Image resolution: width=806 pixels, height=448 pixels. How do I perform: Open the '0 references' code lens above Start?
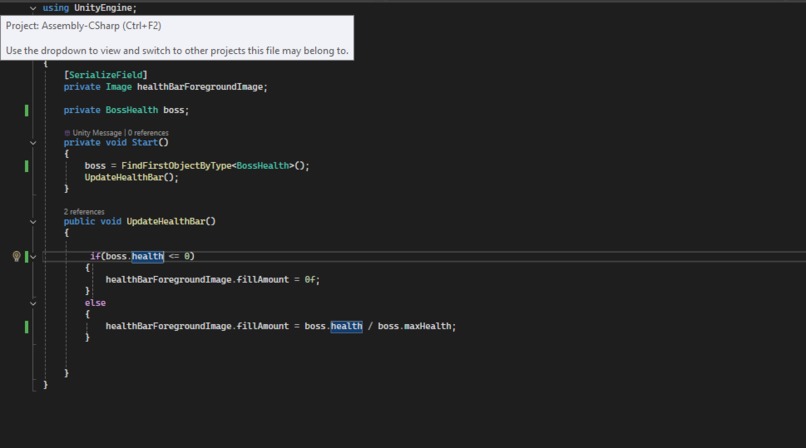[x=148, y=133]
